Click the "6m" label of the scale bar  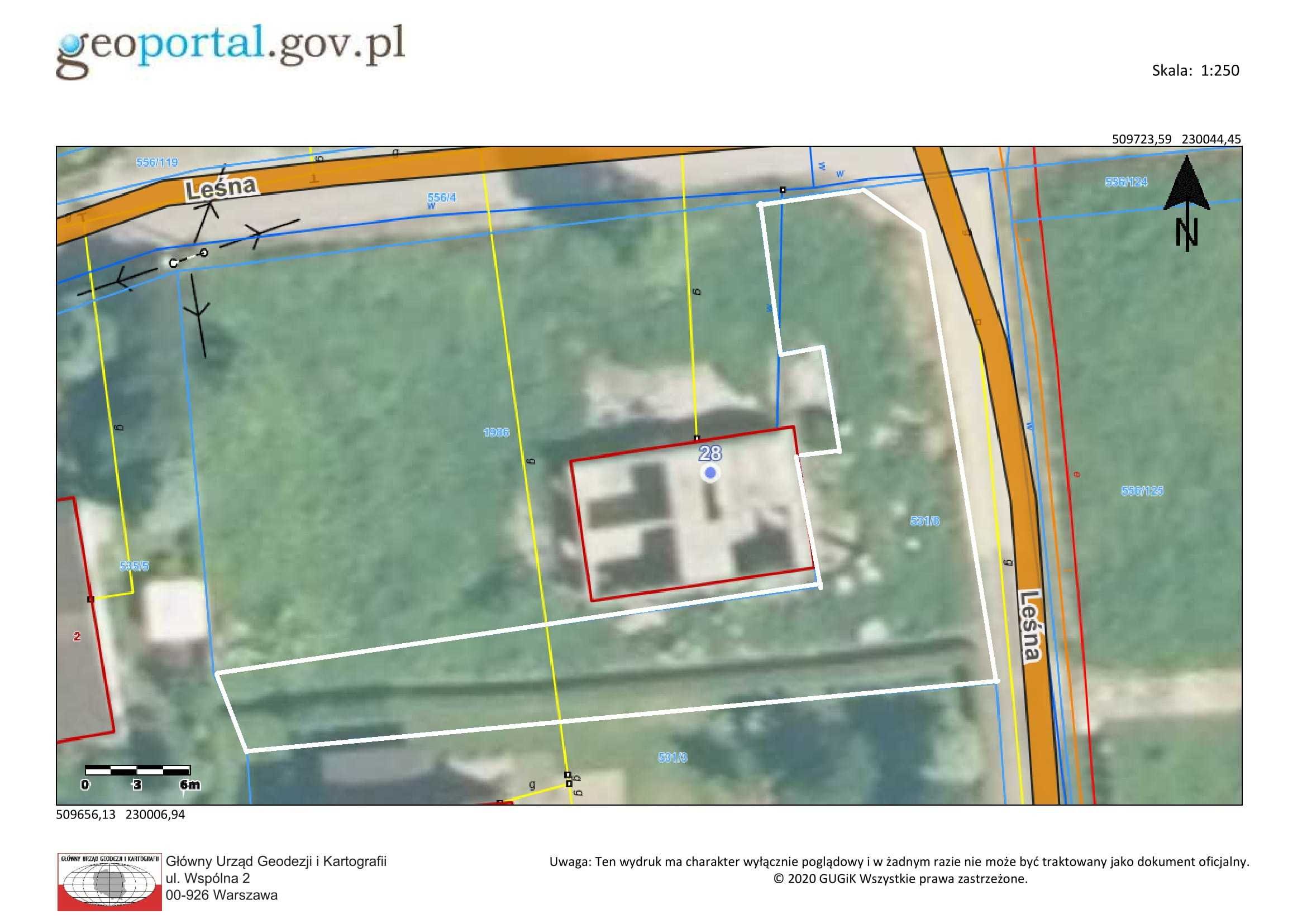tap(189, 785)
